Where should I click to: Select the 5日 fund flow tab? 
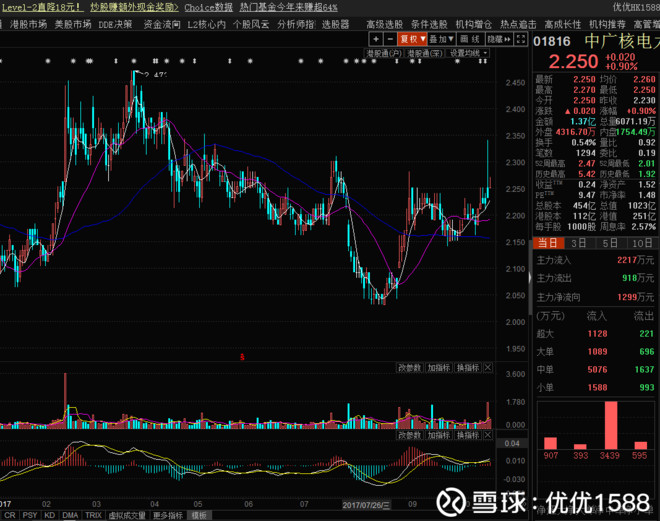609,243
